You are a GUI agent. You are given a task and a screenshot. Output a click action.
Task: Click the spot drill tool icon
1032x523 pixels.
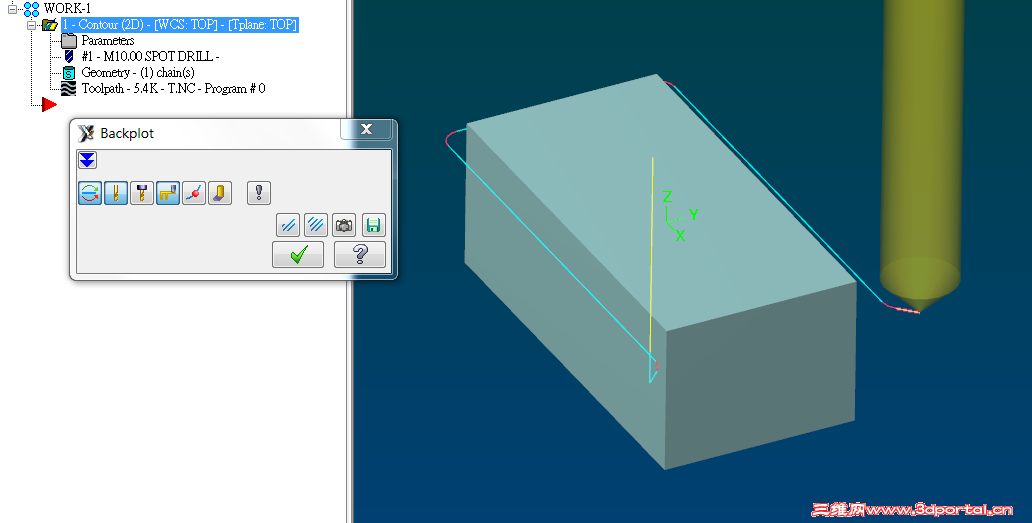pyautogui.click(x=68, y=57)
